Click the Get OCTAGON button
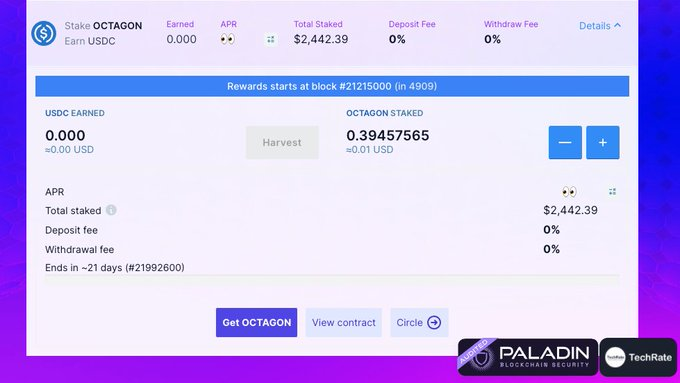 tap(256, 322)
